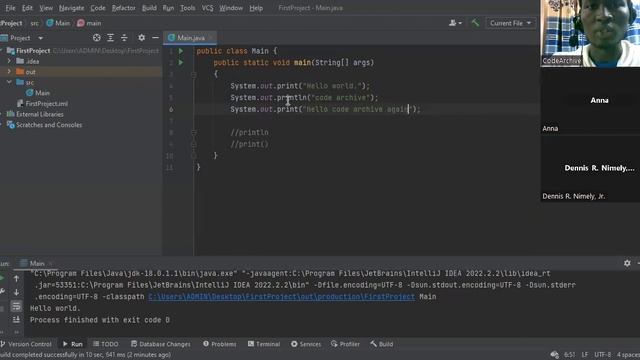Collapse the src folder arrow
Screen dimensions: 640x360
coord(9,82)
